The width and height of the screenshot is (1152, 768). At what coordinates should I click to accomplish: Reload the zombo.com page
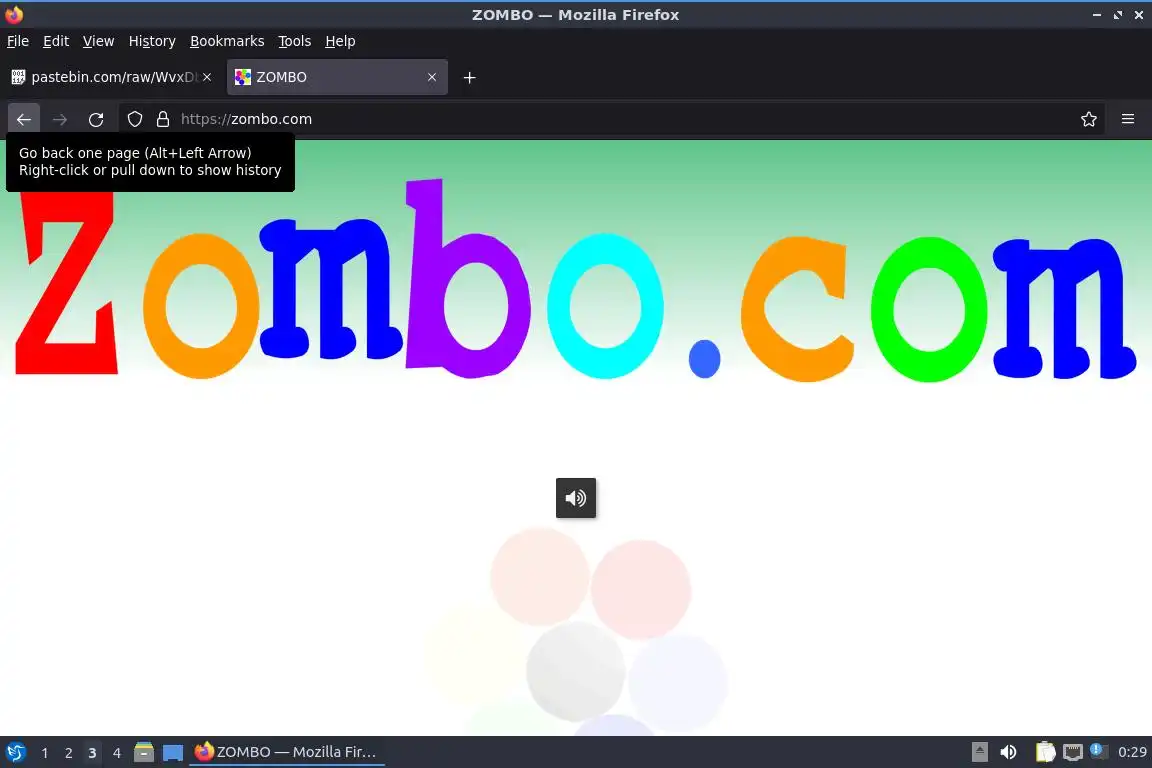(96, 119)
